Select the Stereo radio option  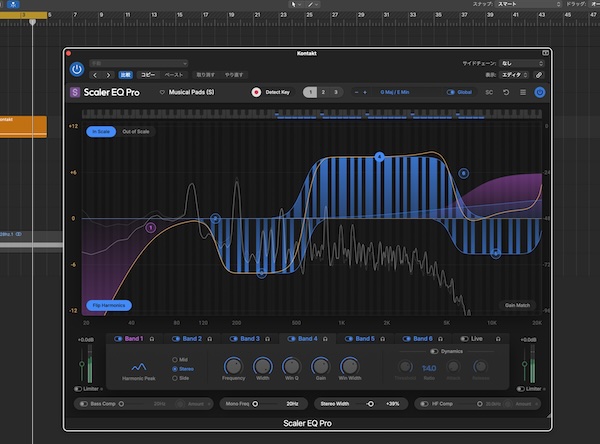click(175, 369)
